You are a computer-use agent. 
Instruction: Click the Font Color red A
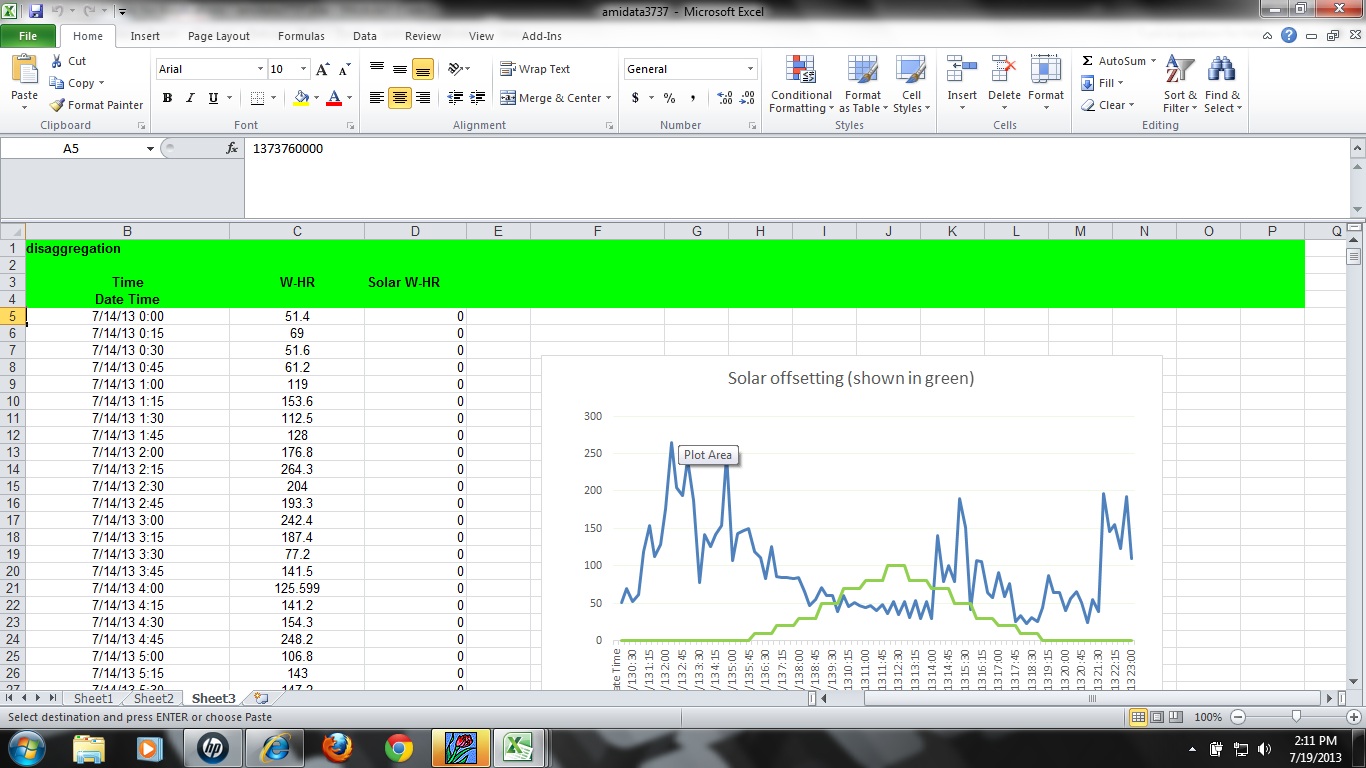click(333, 98)
